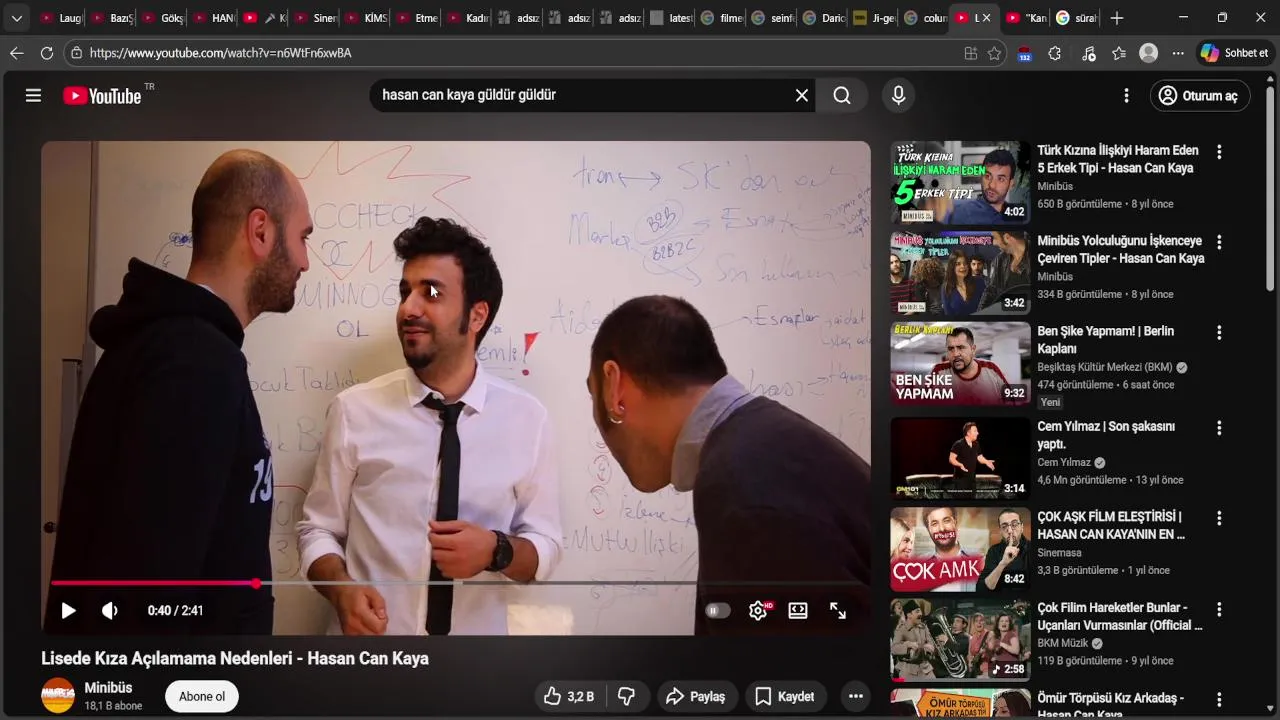Sign in with the Oturum aç button
Screen dimensions: 1280x720
coord(1199,96)
